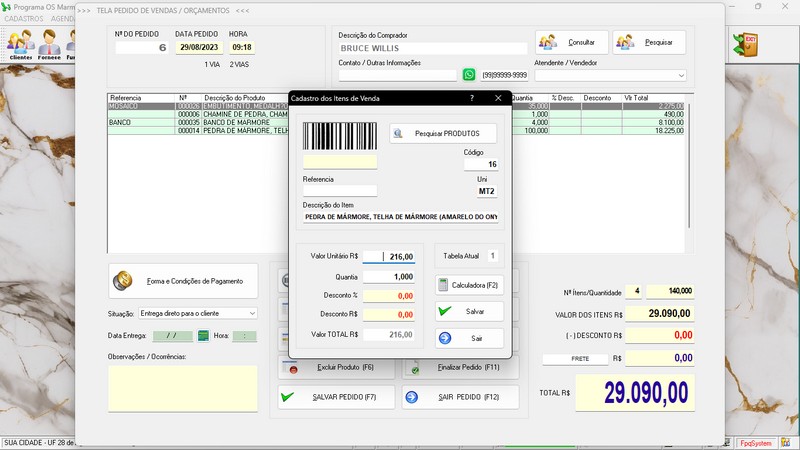The height and width of the screenshot is (450, 800).
Task: Open Fornece suppliers icon in main toolbar
Action: click(x=49, y=44)
